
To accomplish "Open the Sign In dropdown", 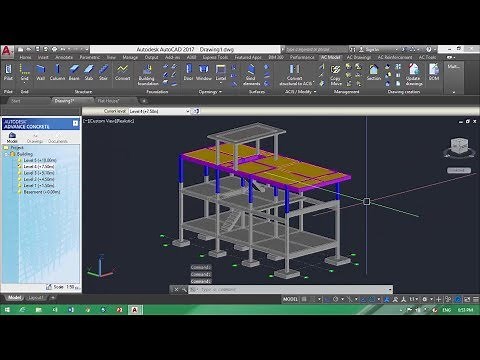I will click(x=397, y=49).
